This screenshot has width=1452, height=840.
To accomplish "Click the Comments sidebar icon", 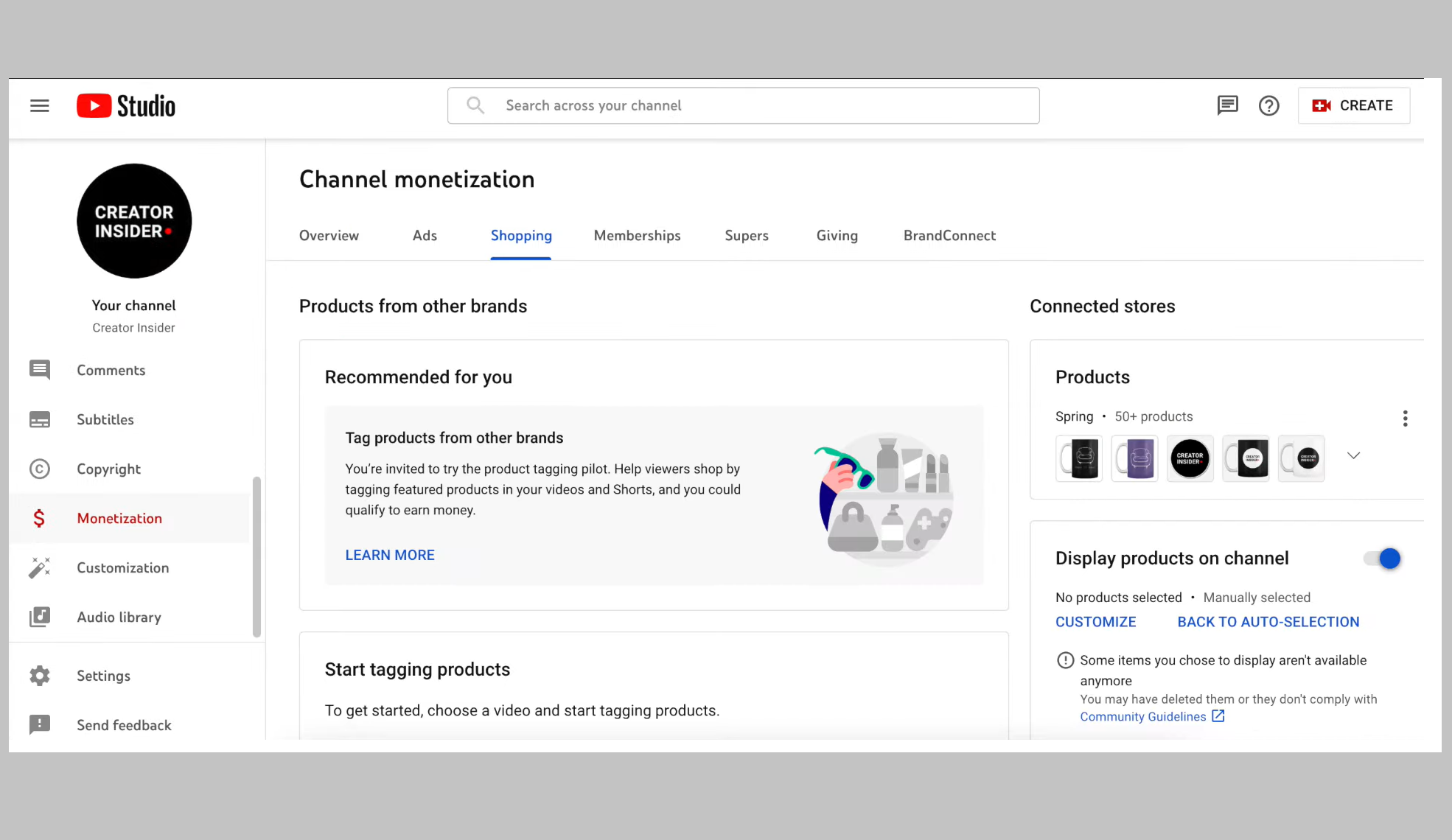I will coord(40,370).
